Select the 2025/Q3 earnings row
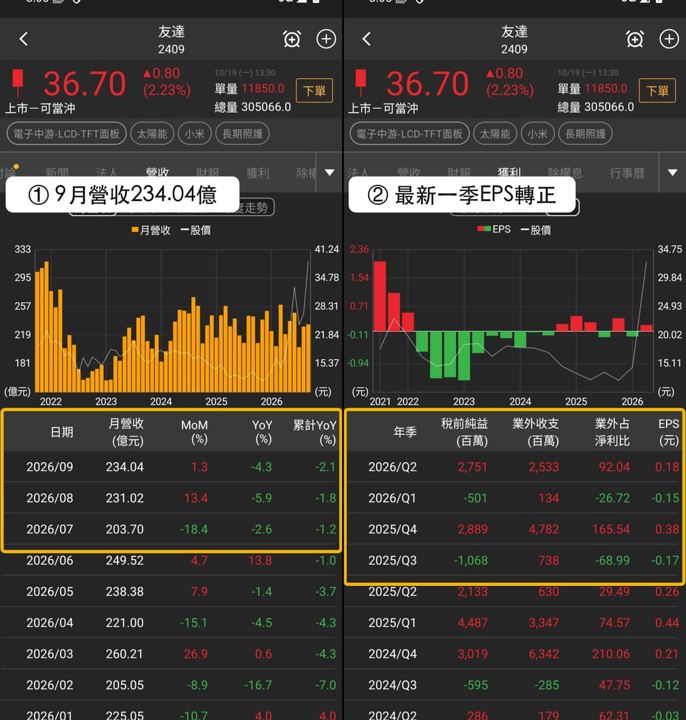Screen dimensions: 686x720 514,560
